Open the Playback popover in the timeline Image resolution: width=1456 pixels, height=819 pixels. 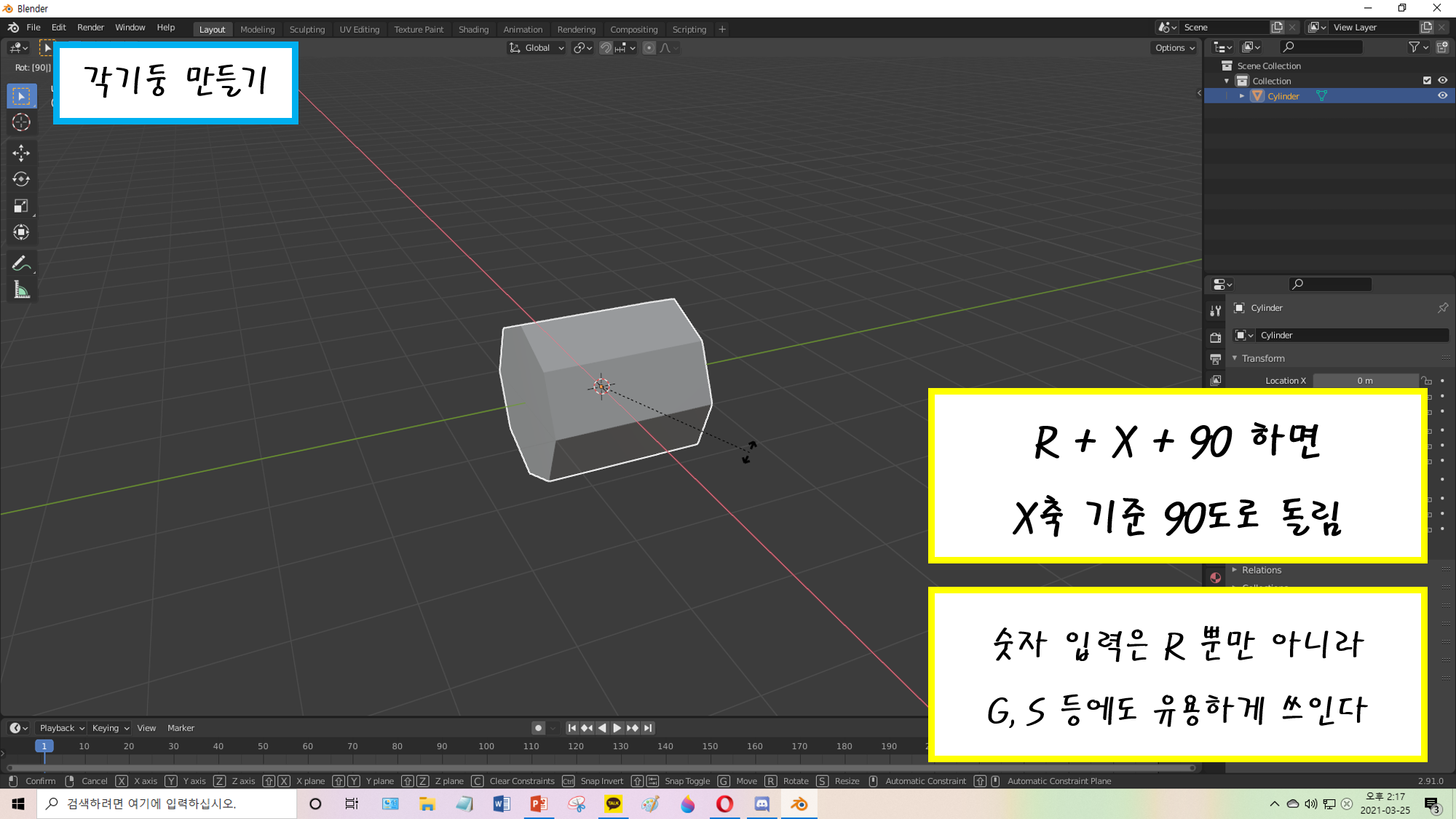[x=62, y=728]
